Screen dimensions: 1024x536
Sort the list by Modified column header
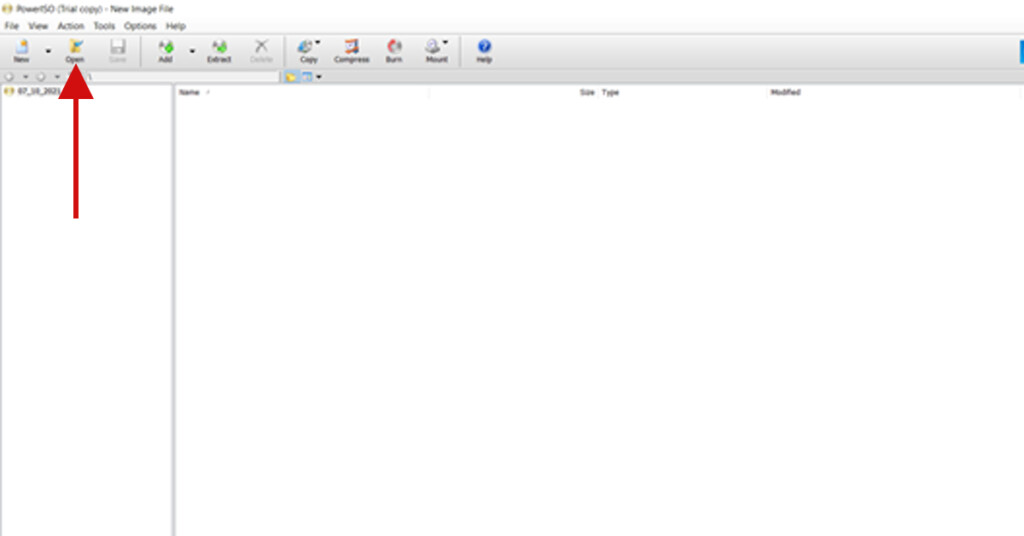point(785,93)
